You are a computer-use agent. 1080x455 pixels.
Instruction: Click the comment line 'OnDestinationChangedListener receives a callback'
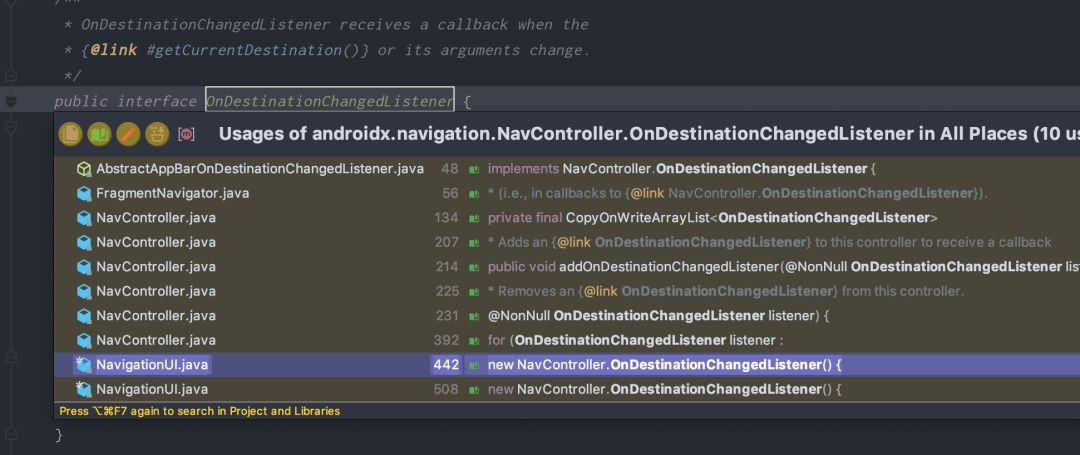[x=335, y=25]
